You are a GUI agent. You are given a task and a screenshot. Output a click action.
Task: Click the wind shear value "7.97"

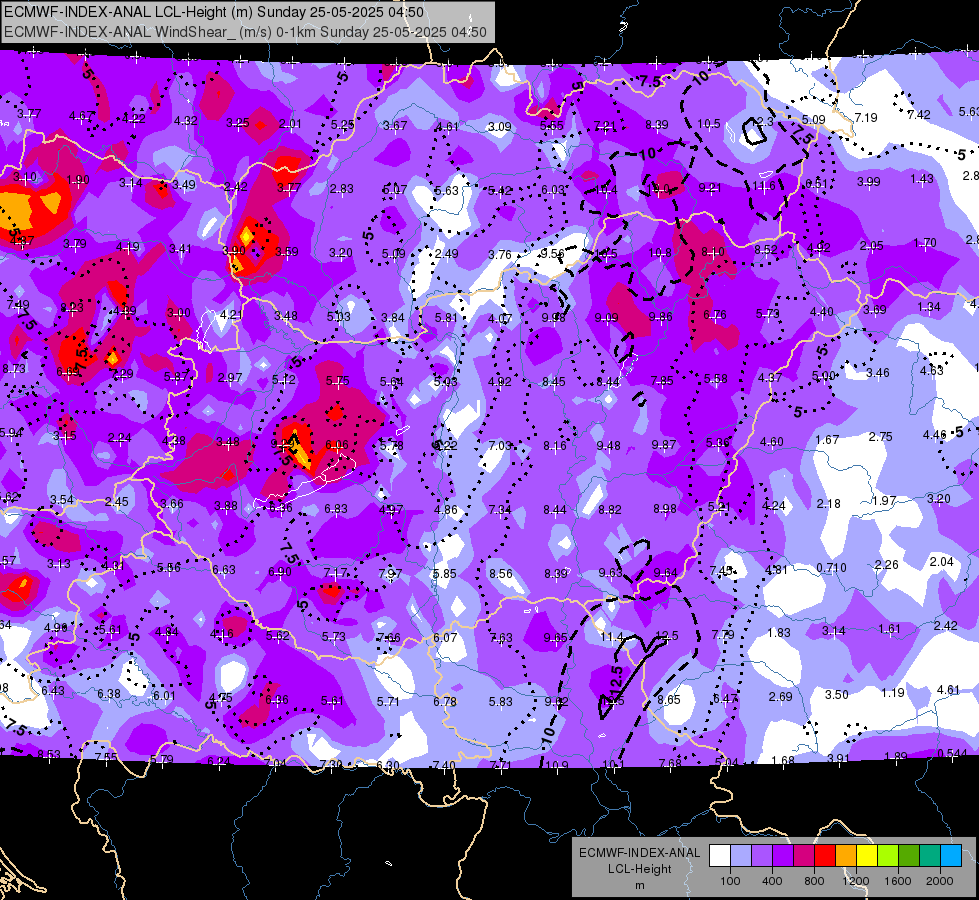390,573
